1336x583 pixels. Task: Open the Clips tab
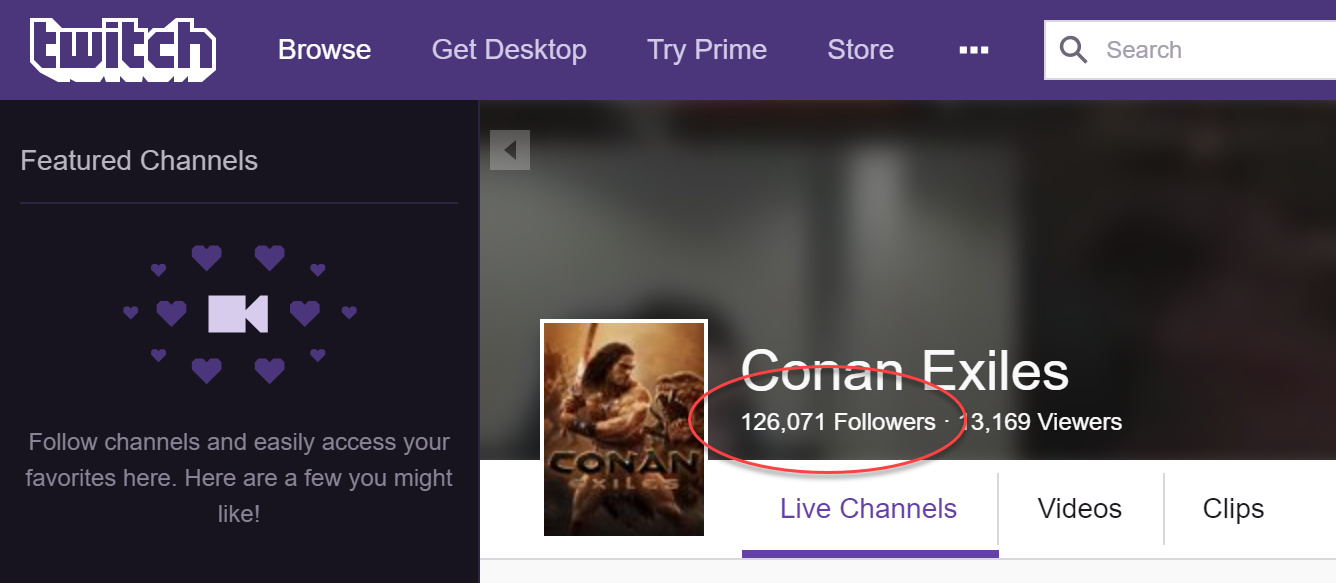1233,509
